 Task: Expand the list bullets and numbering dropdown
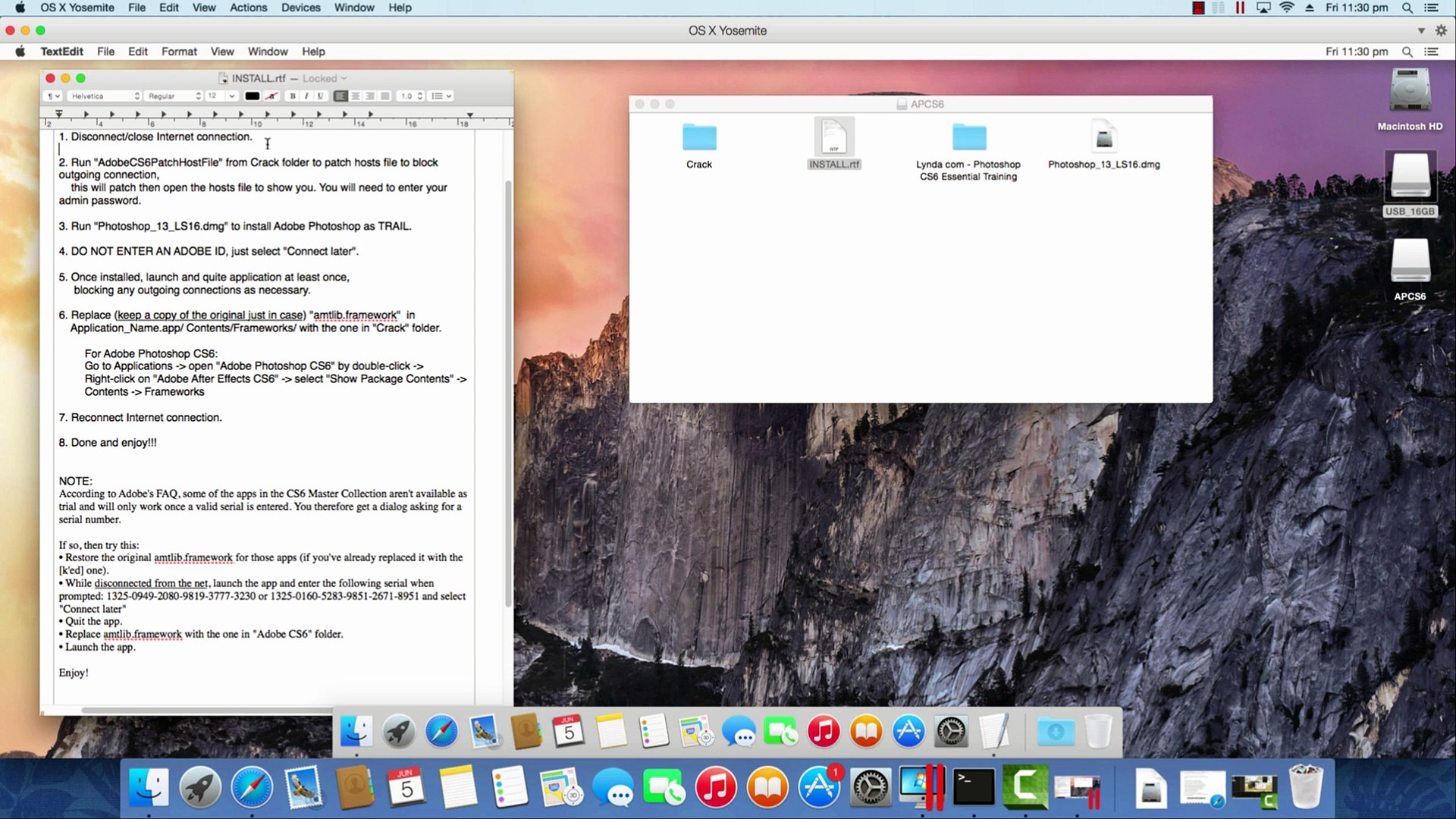tap(441, 96)
